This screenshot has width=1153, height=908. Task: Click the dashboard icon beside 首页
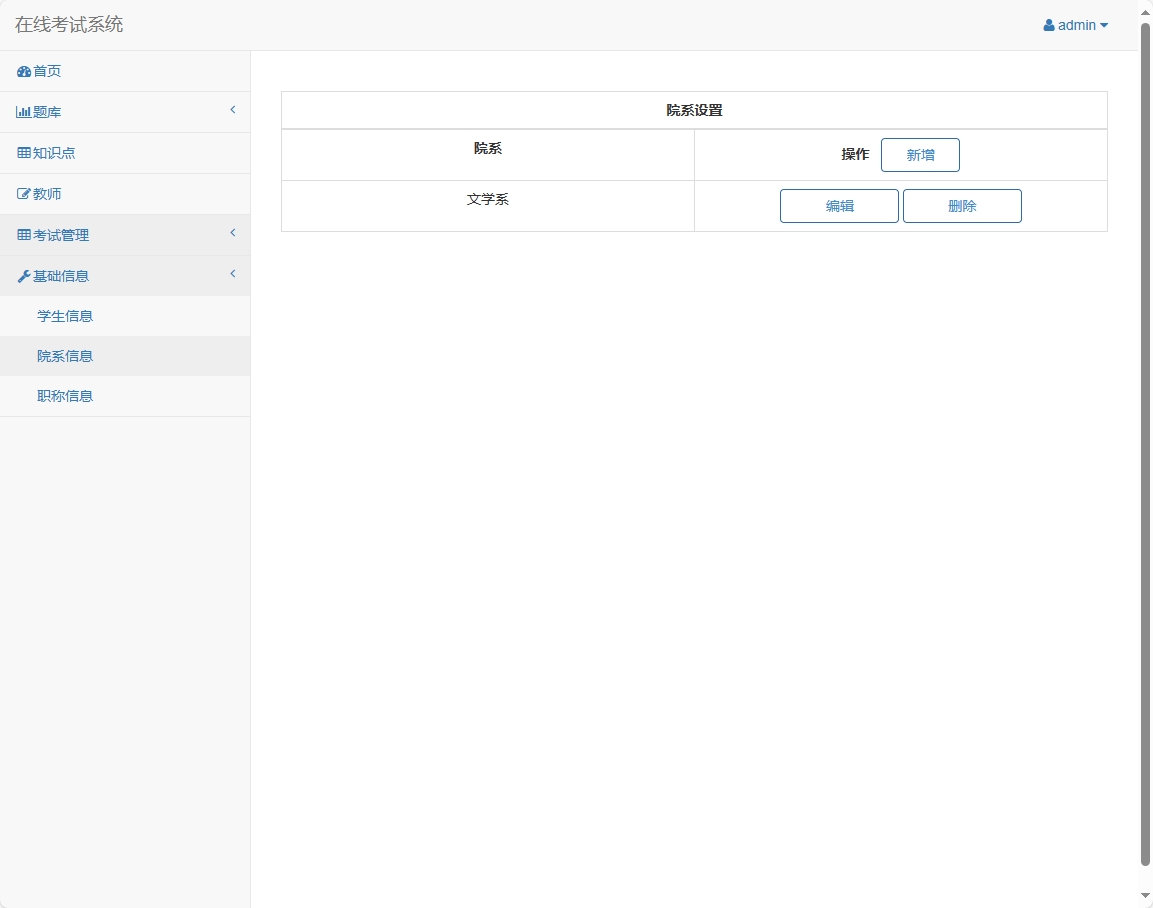pos(23,72)
